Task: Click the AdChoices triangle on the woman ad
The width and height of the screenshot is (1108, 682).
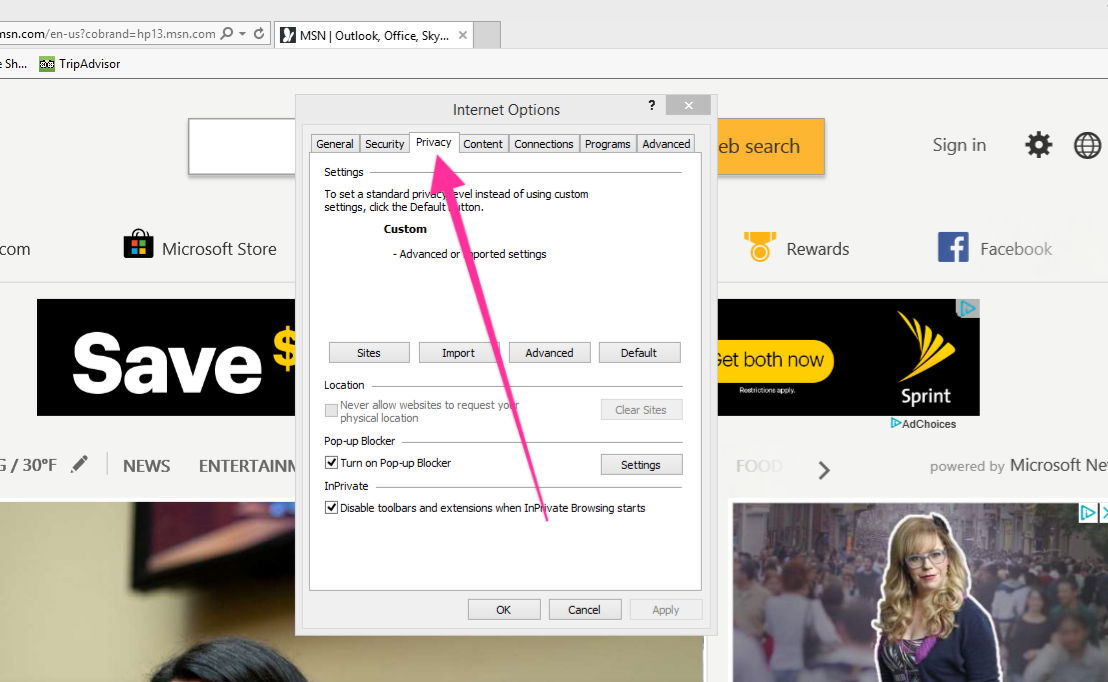Action: pos(1087,512)
